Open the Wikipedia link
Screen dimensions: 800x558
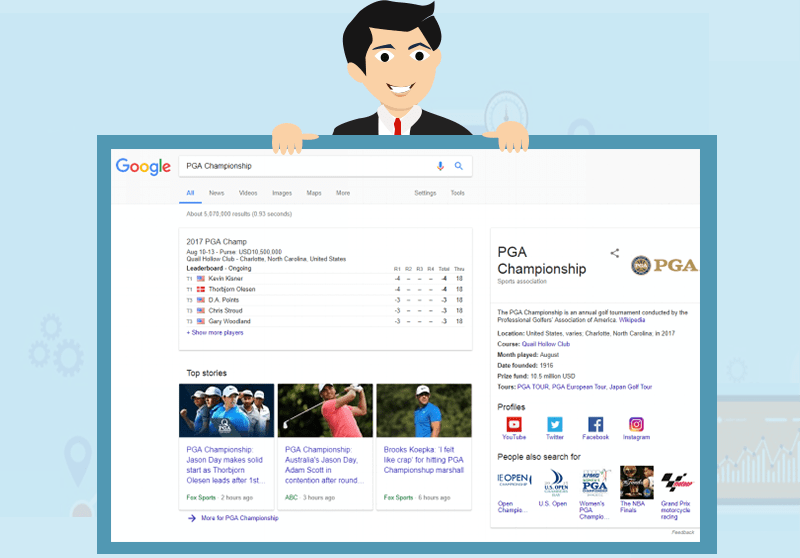coord(632,320)
